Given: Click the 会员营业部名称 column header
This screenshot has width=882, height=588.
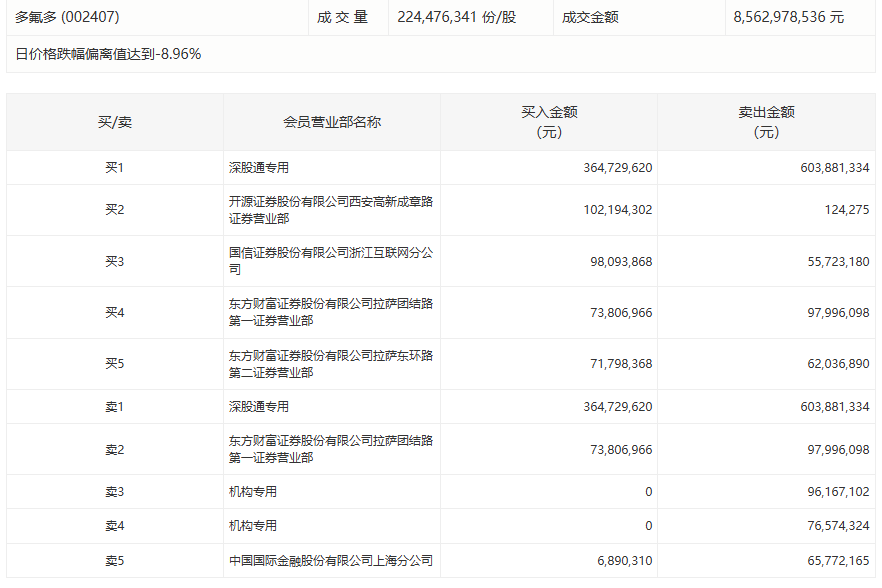Looking at the screenshot, I should point(331,122).
